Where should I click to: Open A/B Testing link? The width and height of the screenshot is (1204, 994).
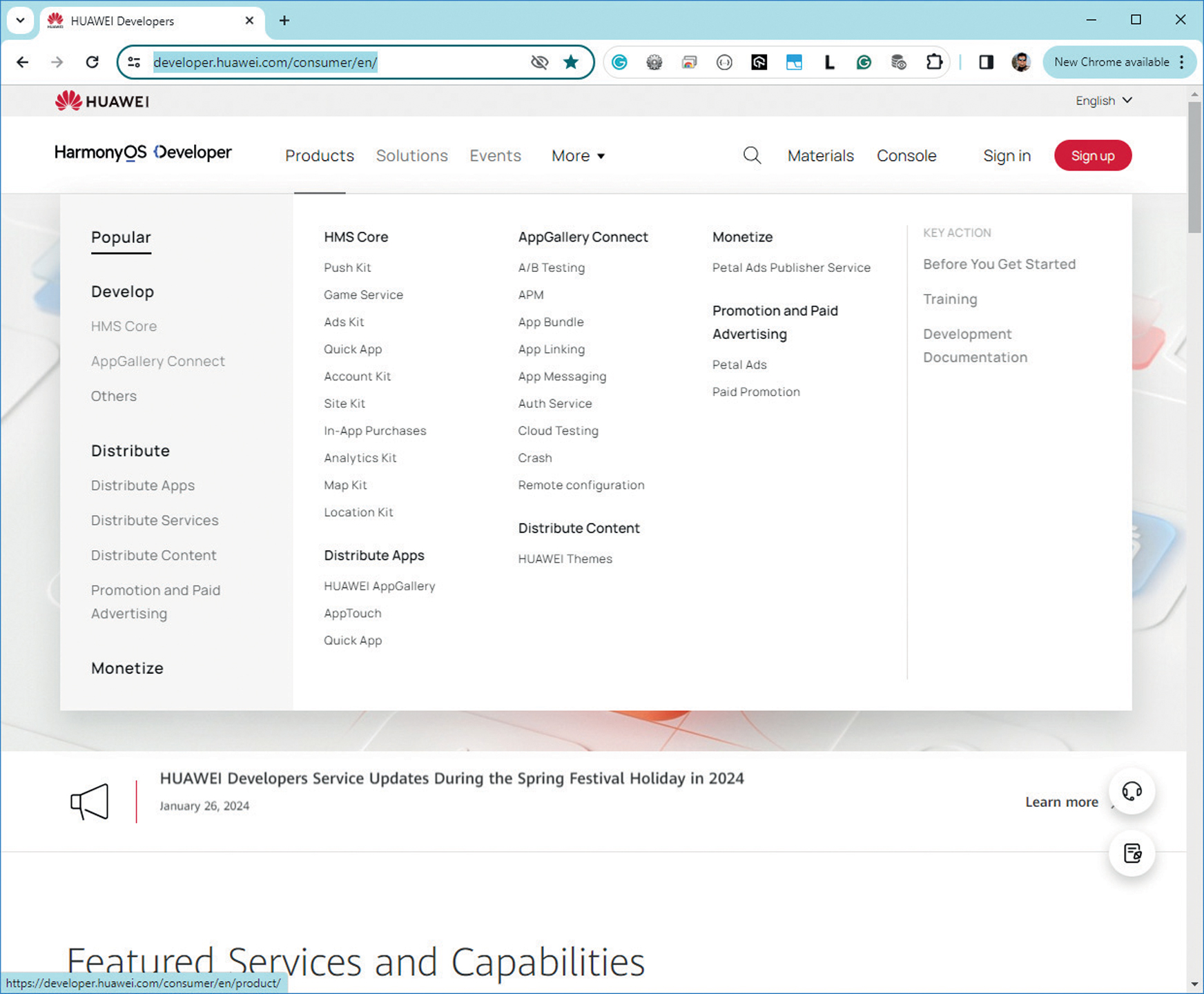551,267
